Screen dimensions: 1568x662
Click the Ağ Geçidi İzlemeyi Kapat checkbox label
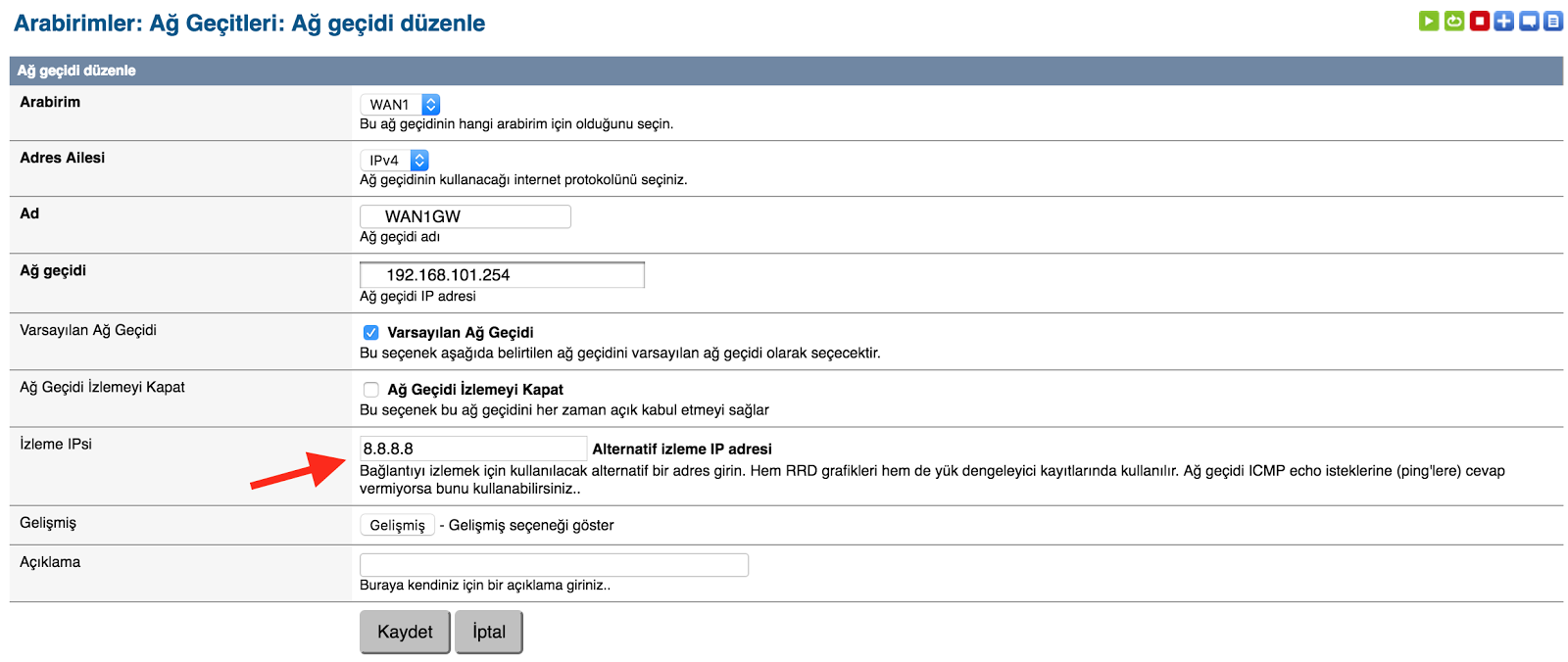coord(475,390)
